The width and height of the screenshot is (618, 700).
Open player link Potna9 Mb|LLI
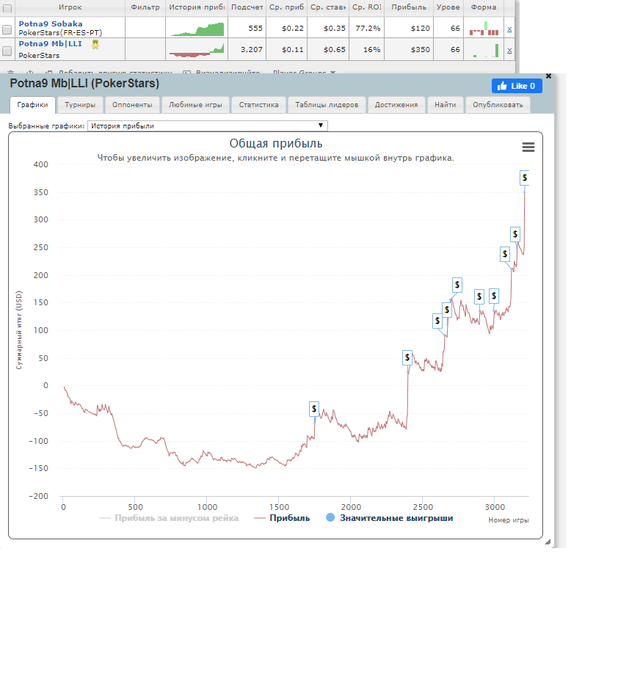(50, 44)
